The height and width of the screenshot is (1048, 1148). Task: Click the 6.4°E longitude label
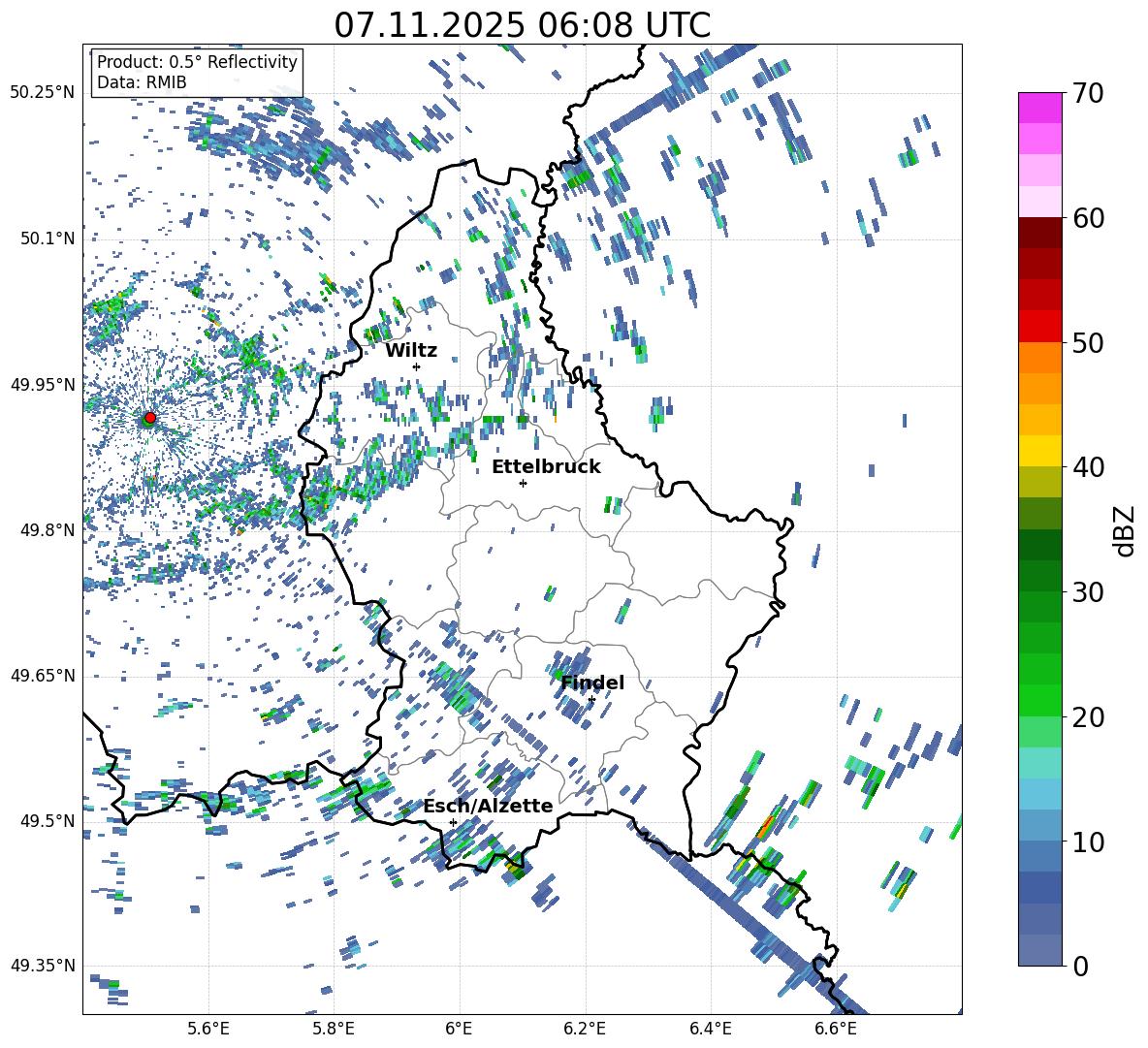(x=710, y=1029)
